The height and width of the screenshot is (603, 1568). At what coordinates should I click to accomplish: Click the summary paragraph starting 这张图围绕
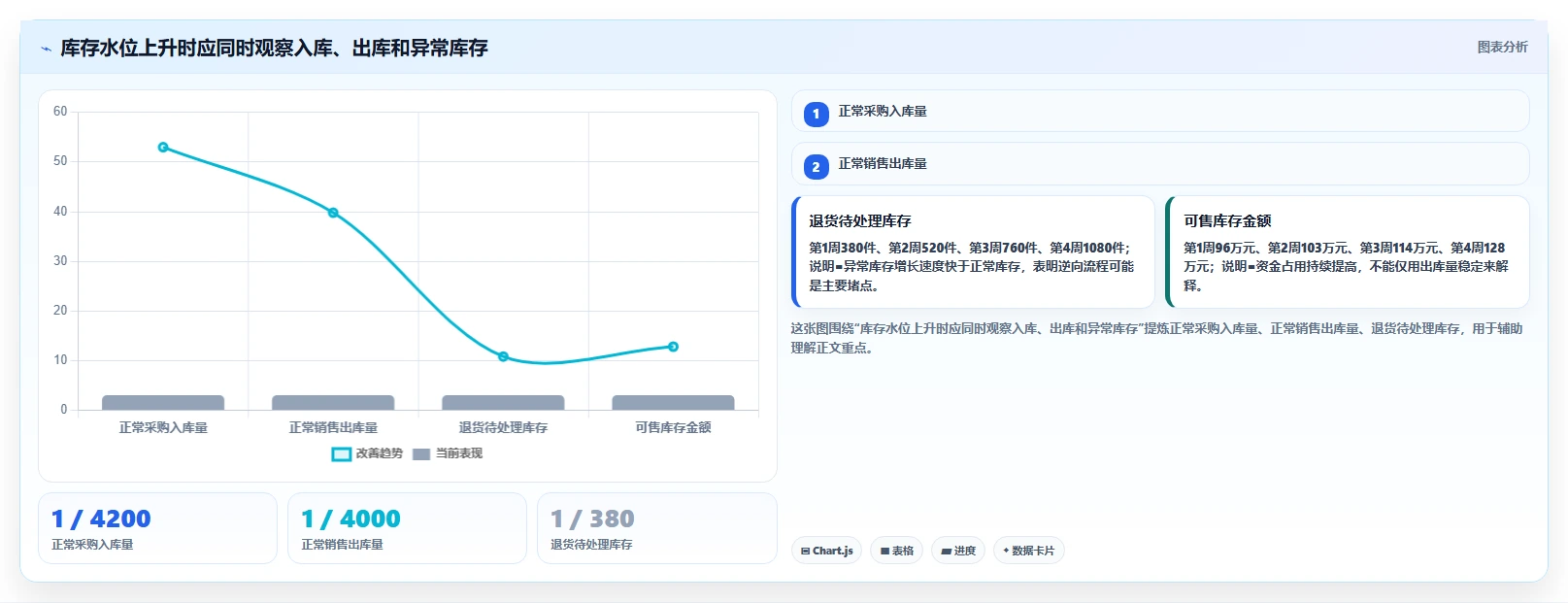coord(1156,338)
